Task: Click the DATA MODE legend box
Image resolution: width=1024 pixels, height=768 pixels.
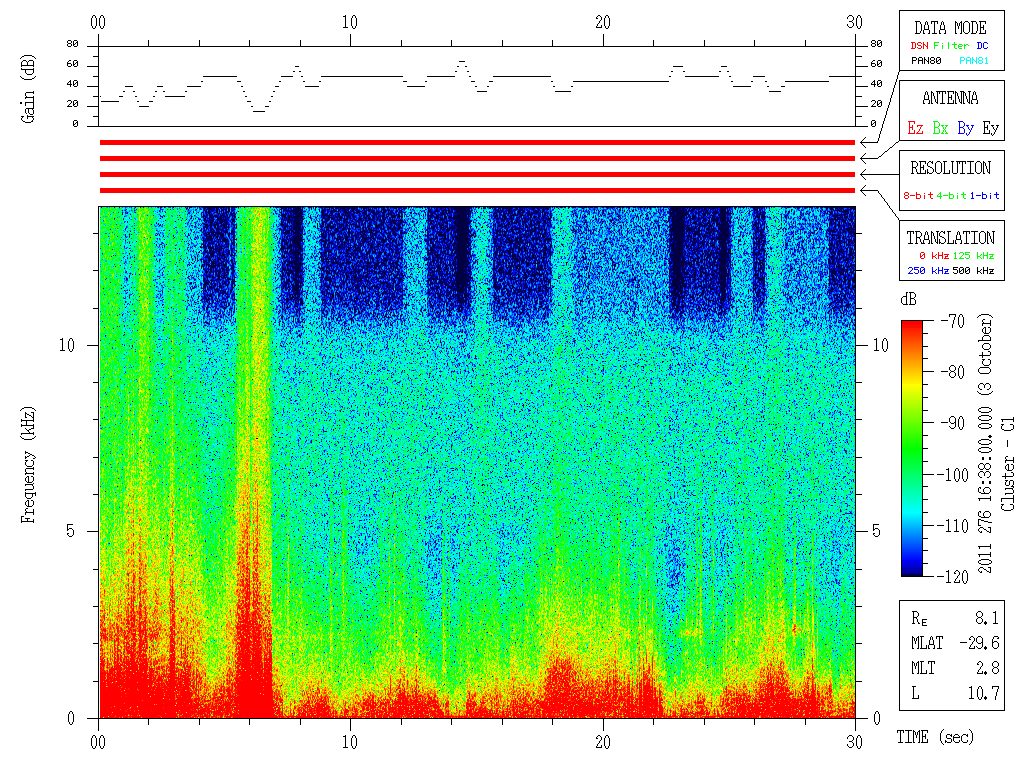Action: point(951,40)
